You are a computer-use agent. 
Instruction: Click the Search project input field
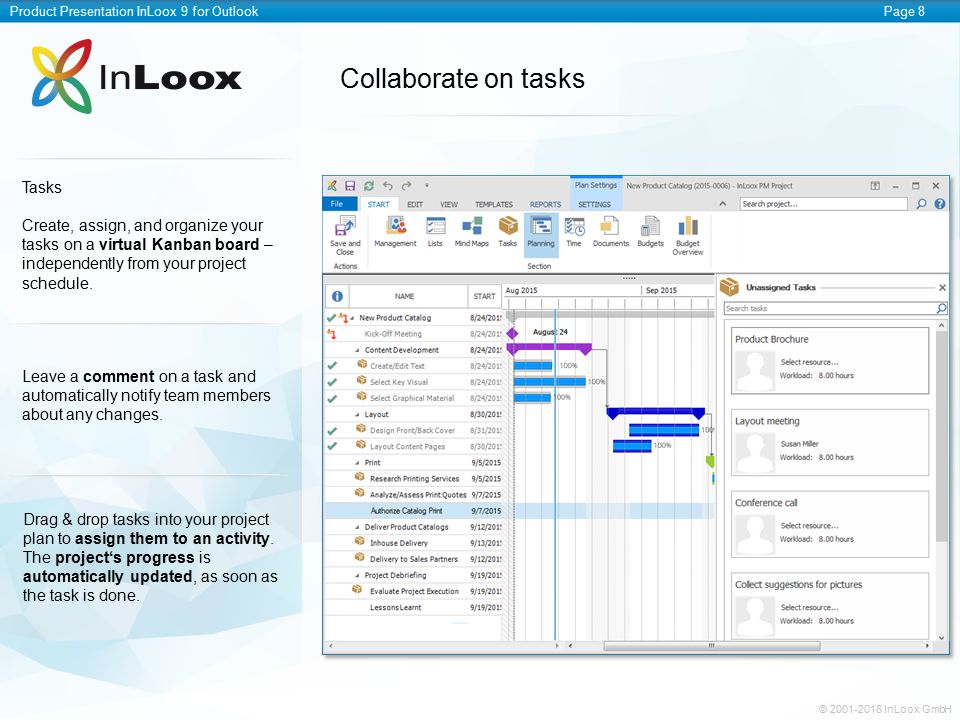pyautogui.click(x=823, y=204)
